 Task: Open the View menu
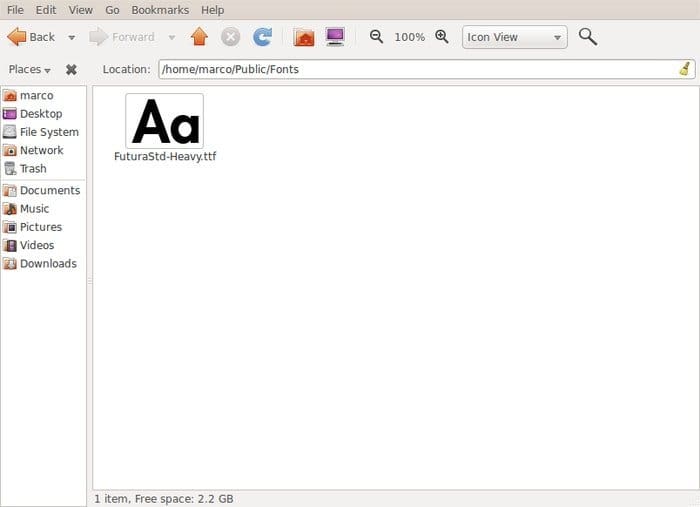tap(80, 10)
